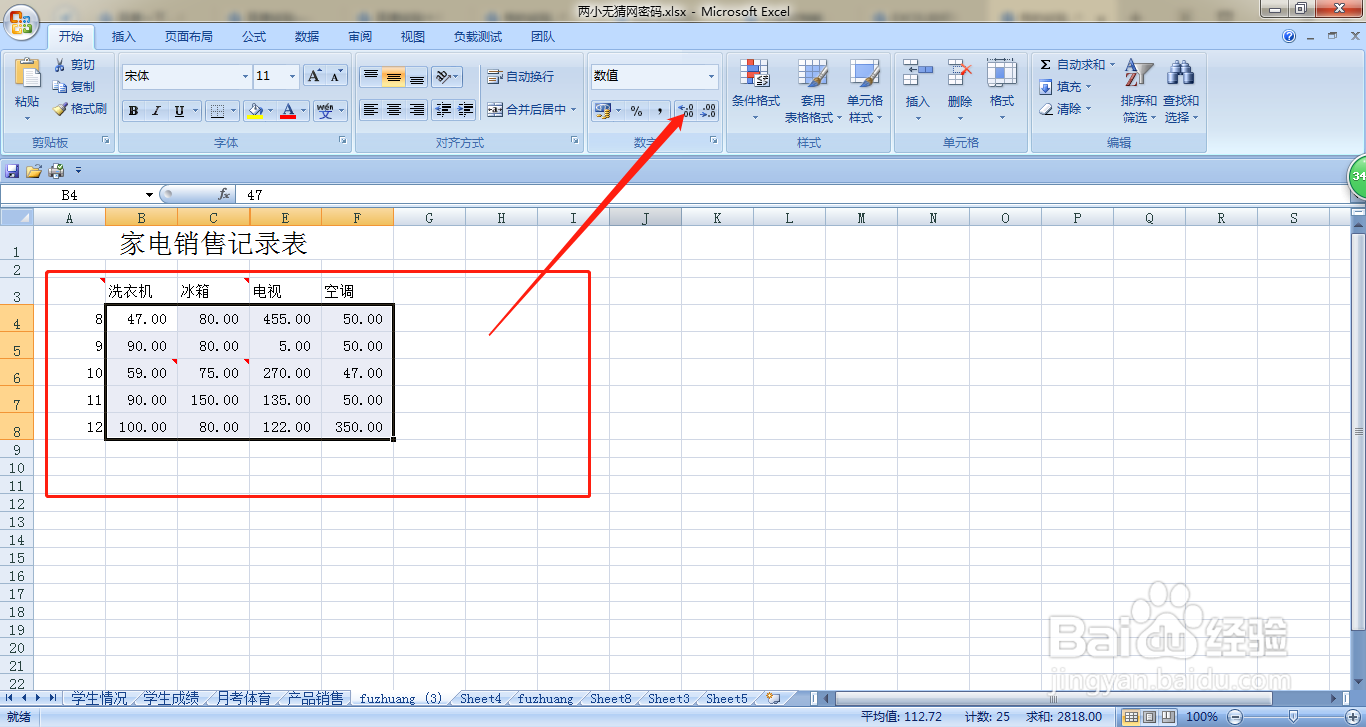Image resolution: width=1366 pixels, height=727 pixels.
Task: Select Page Layout view in the status bar
Action: (1150, 717)
